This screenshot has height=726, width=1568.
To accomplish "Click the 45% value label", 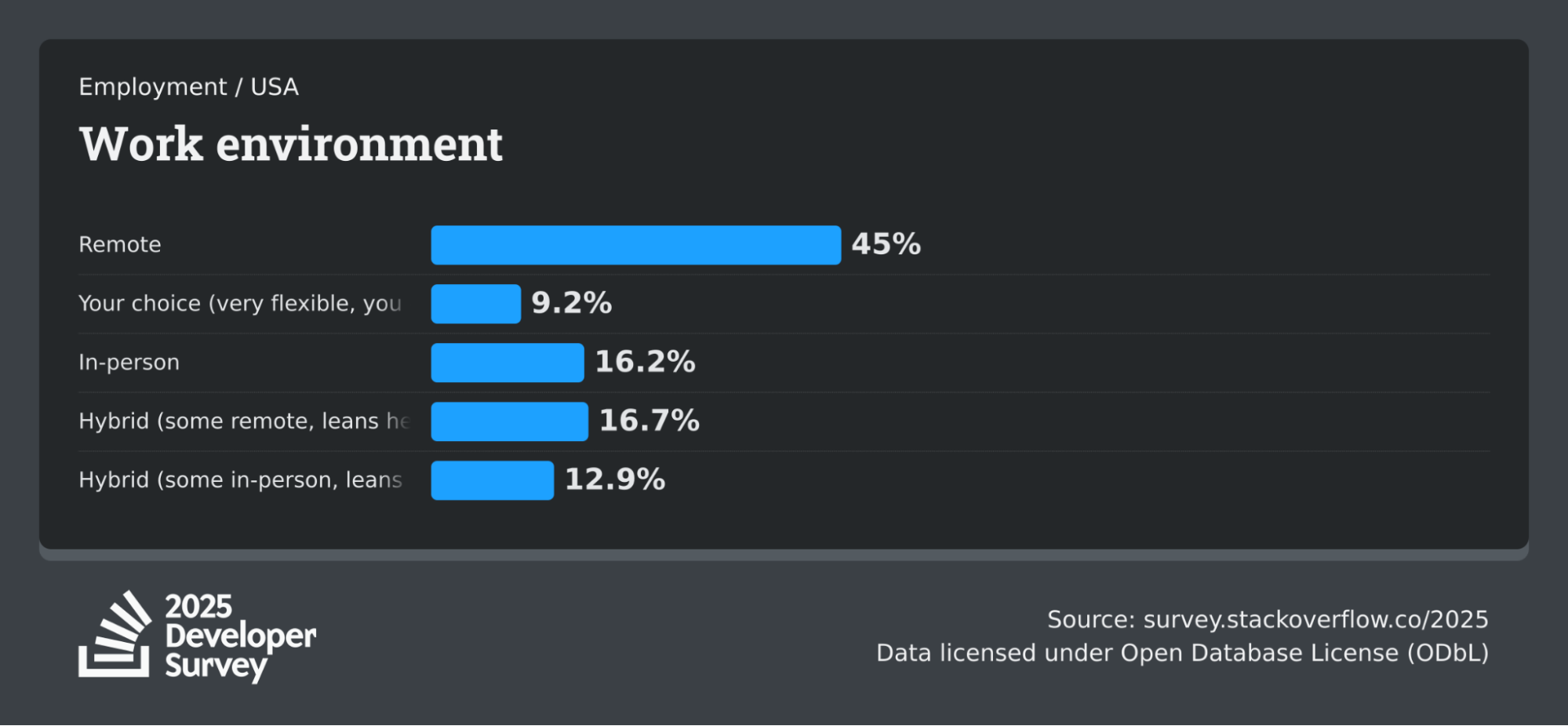I will 886,244.
